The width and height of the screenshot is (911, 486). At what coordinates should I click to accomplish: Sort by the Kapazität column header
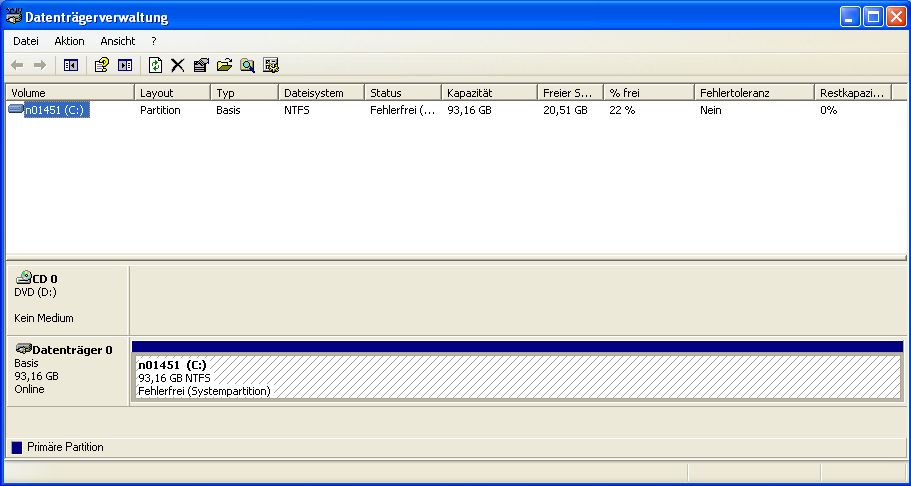click(x=490, y=93)
